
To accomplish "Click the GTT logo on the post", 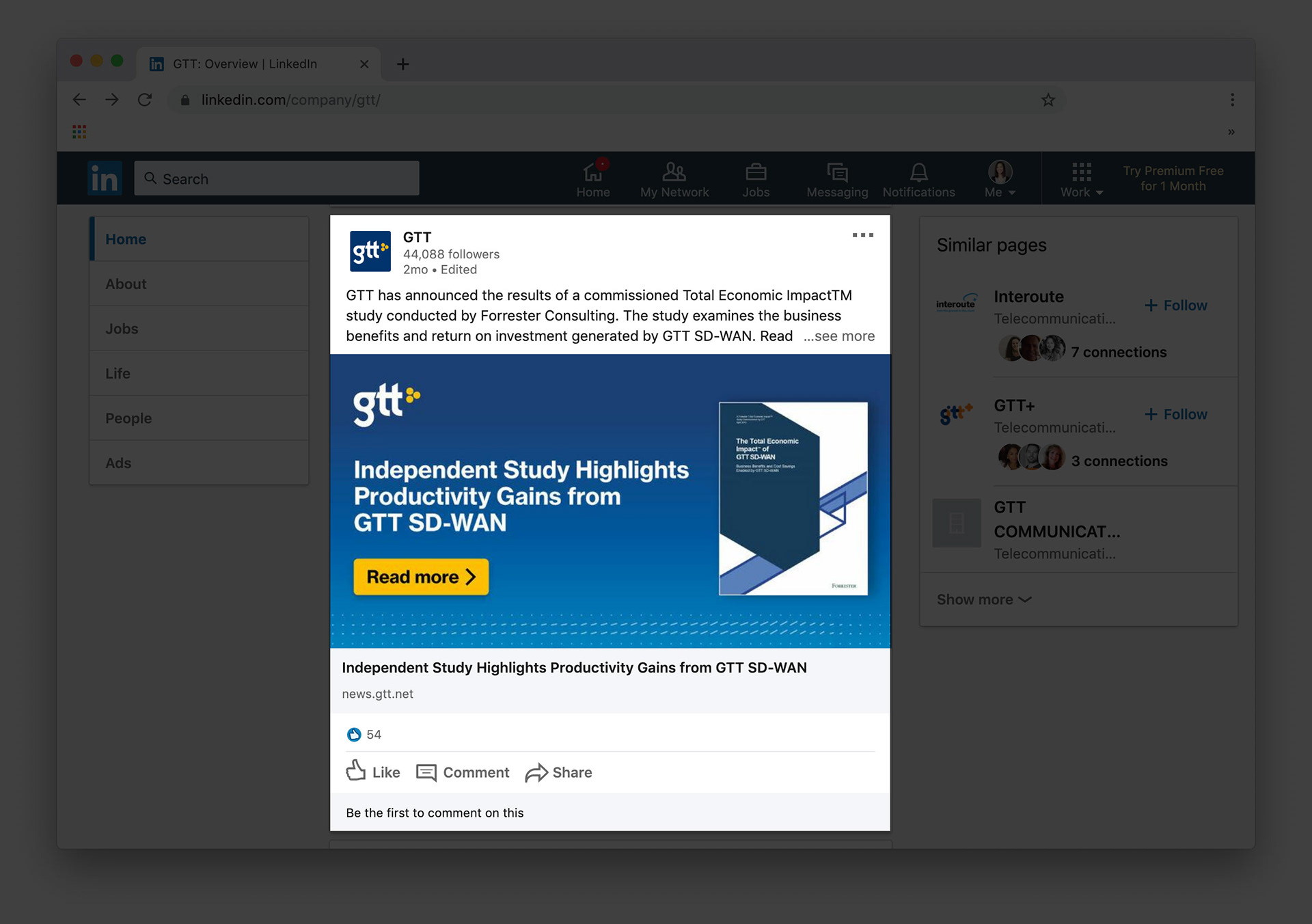I will pyautogui.click(x=370, y=252).
